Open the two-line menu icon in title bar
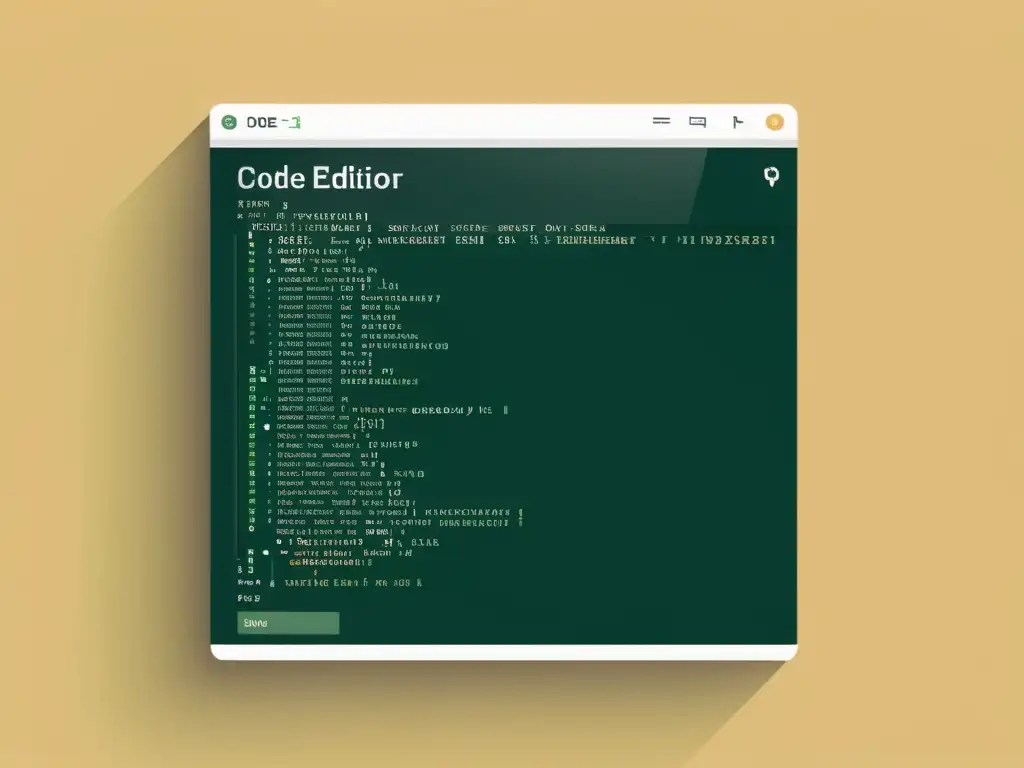 661,121
